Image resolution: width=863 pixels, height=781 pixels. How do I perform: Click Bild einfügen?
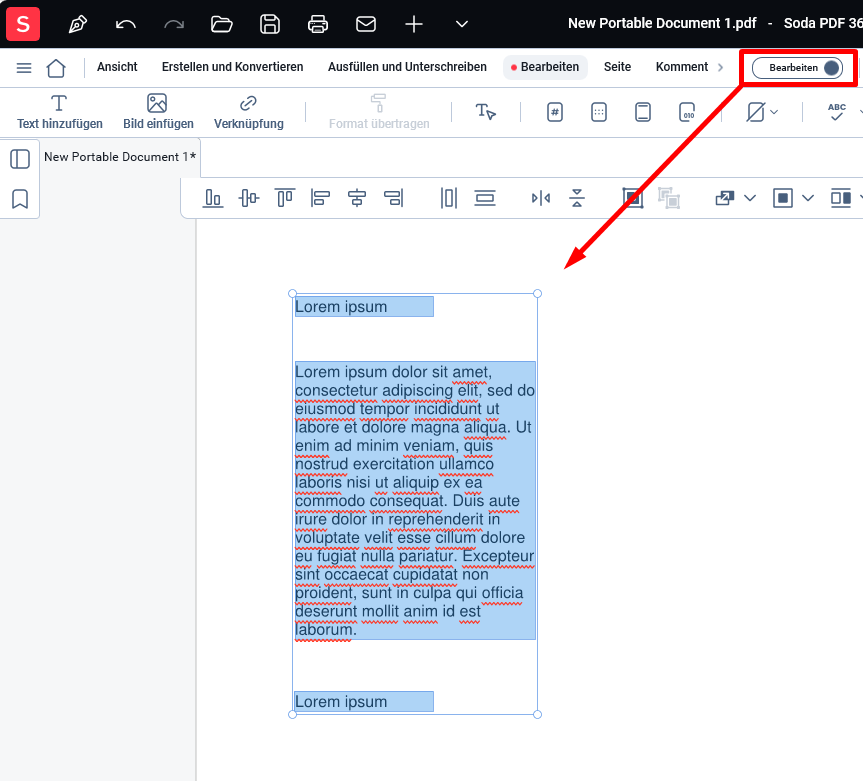pyautogui.click(x=158, y=112)
